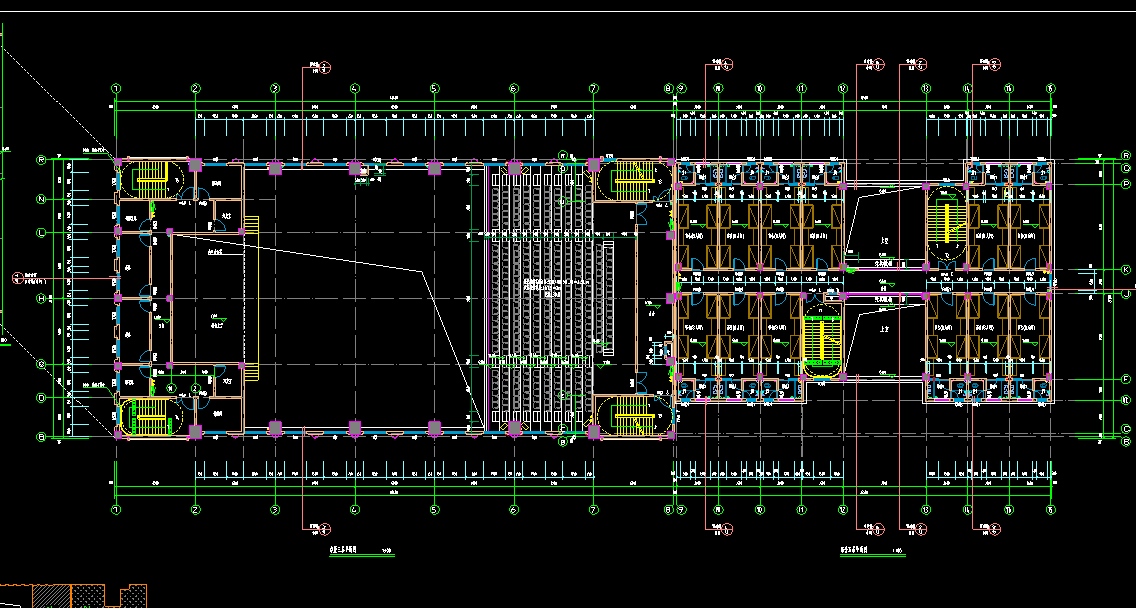Screen dimensions: 1136x608
Task: Click the right floor plan title text
Action: point(858,551)
